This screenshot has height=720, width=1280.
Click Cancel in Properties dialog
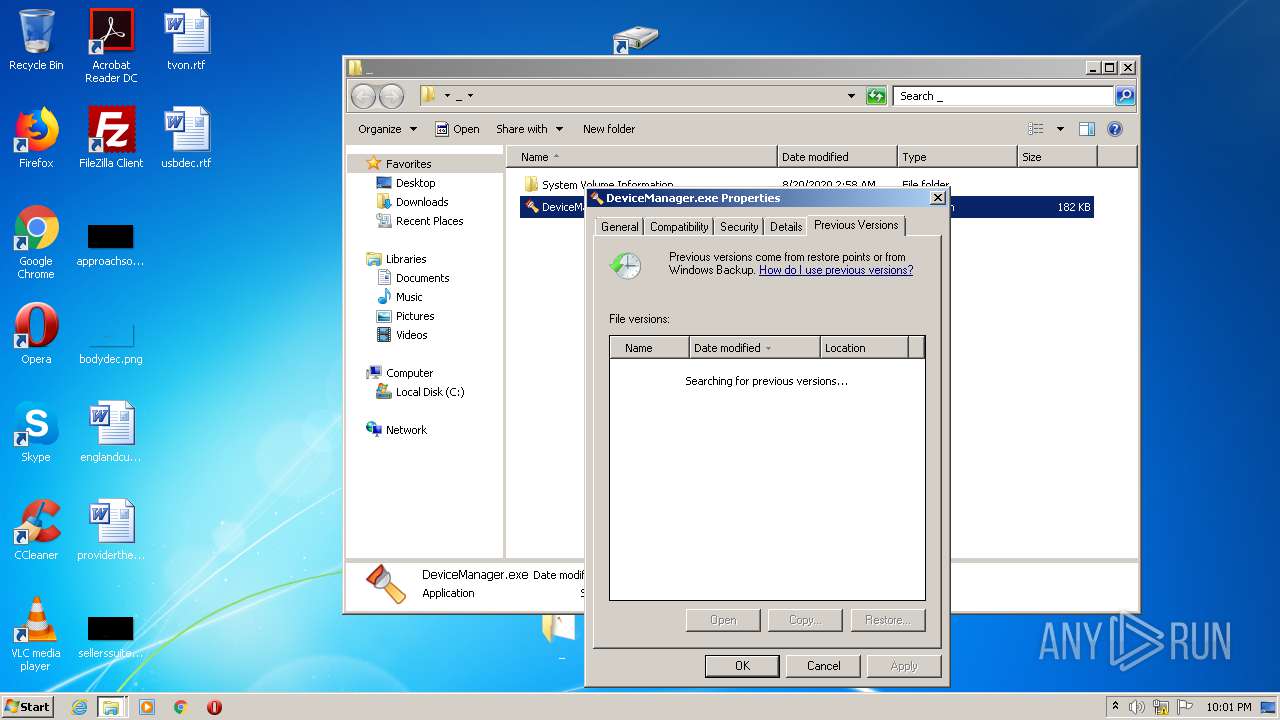click(x=823, y=666)
